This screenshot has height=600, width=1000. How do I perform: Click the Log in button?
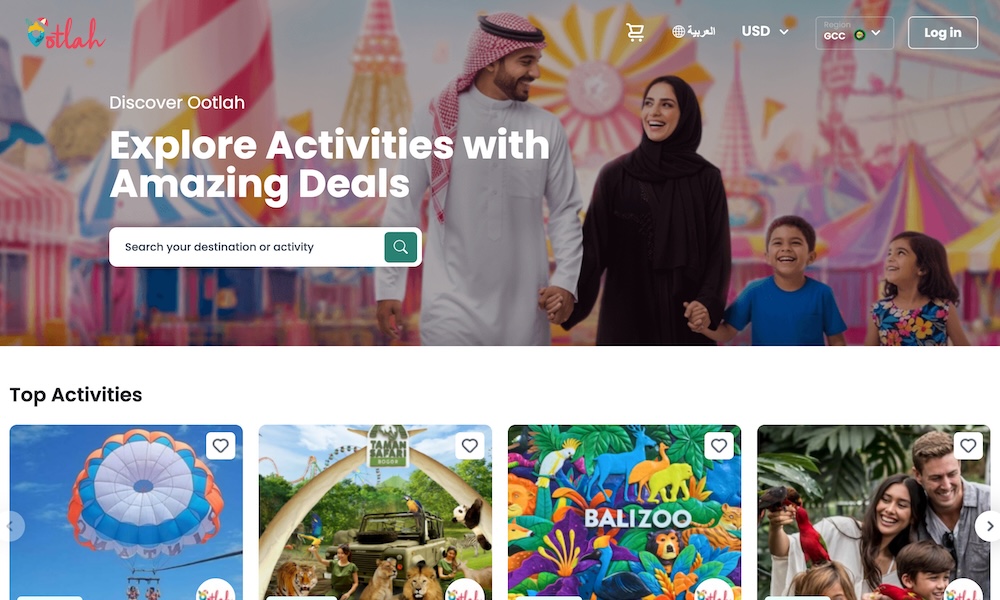pyautogui.click(x=943, y=33)
